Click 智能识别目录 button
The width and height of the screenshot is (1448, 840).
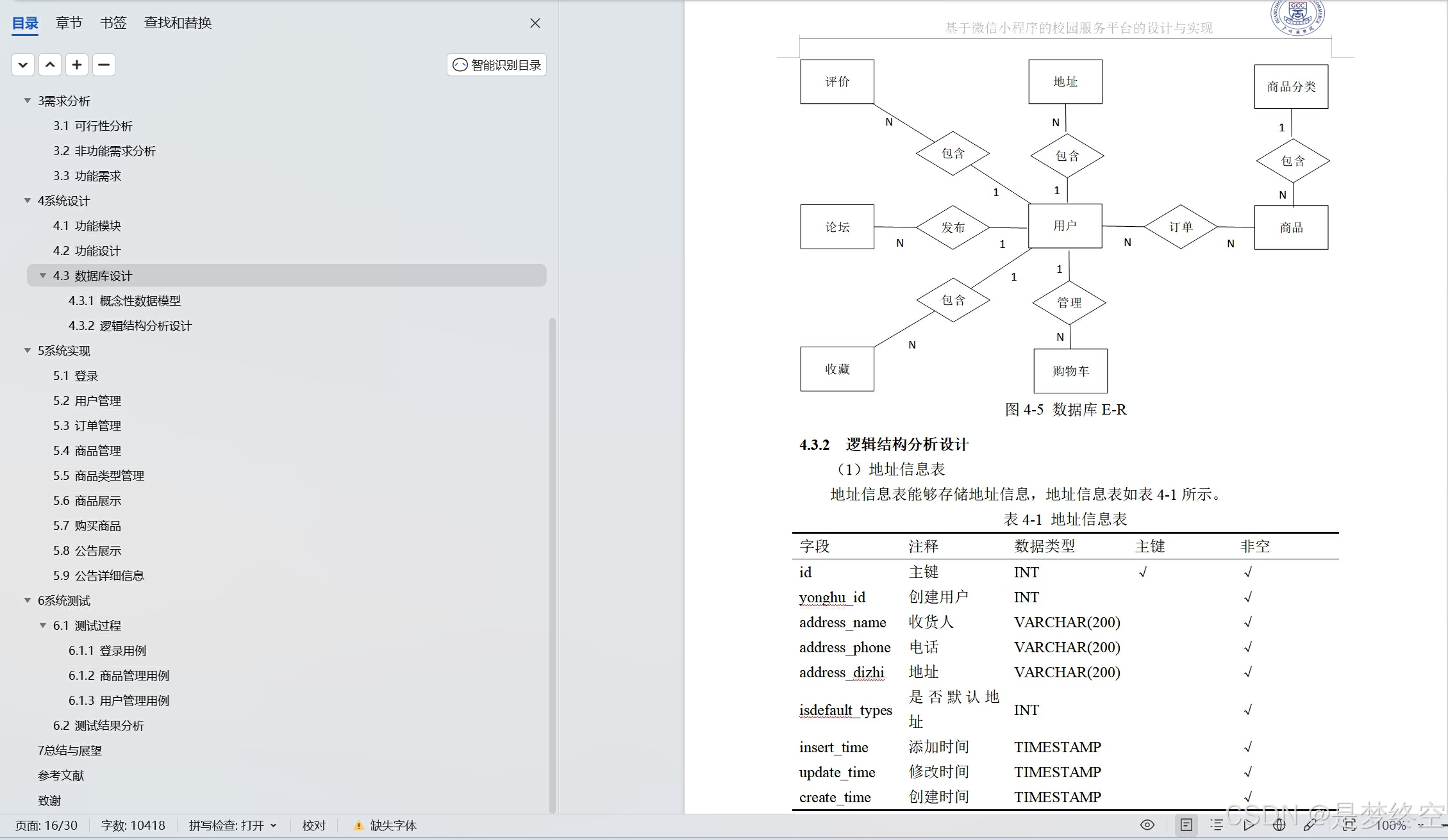point(497,65)
